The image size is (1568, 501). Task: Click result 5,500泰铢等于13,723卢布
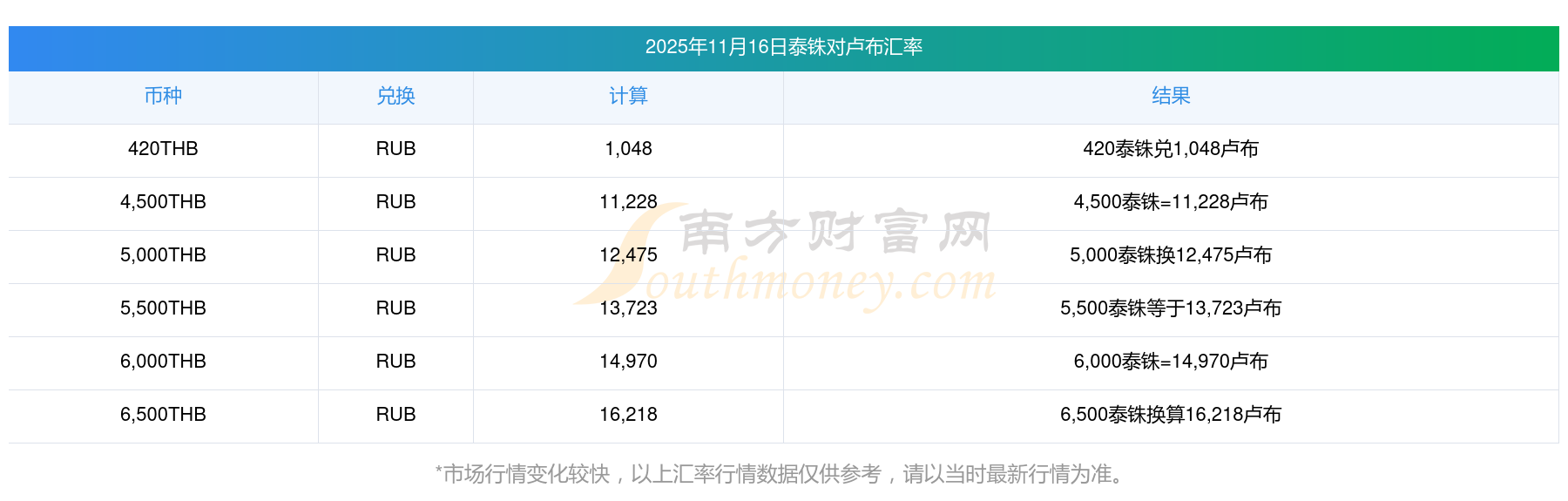tap(1171, 308)
